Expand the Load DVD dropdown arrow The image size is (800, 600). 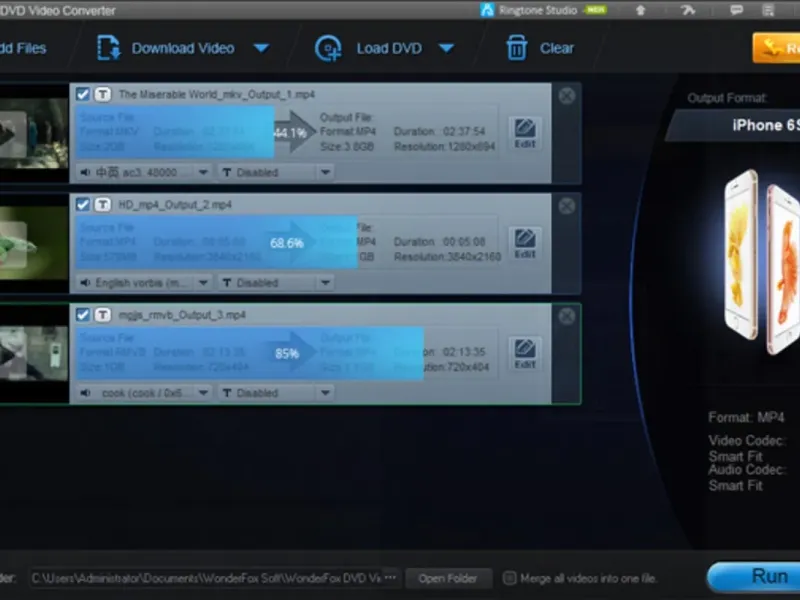[446, 48]
